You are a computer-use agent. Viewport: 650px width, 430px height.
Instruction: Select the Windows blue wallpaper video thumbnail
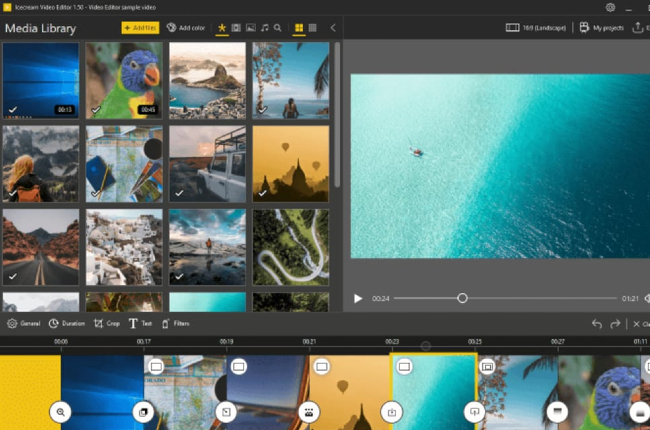[x=41, y=80]
